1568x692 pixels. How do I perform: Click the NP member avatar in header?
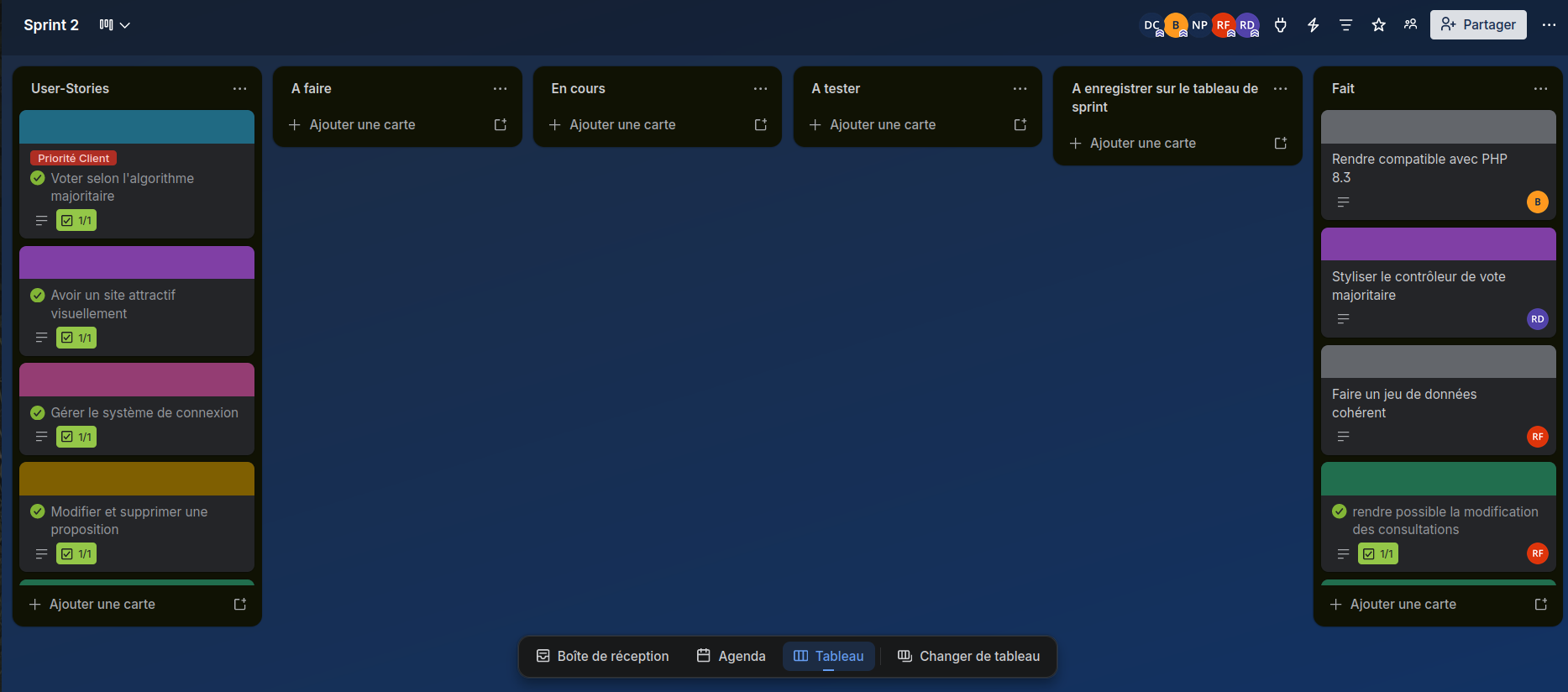pos(1199,25)
